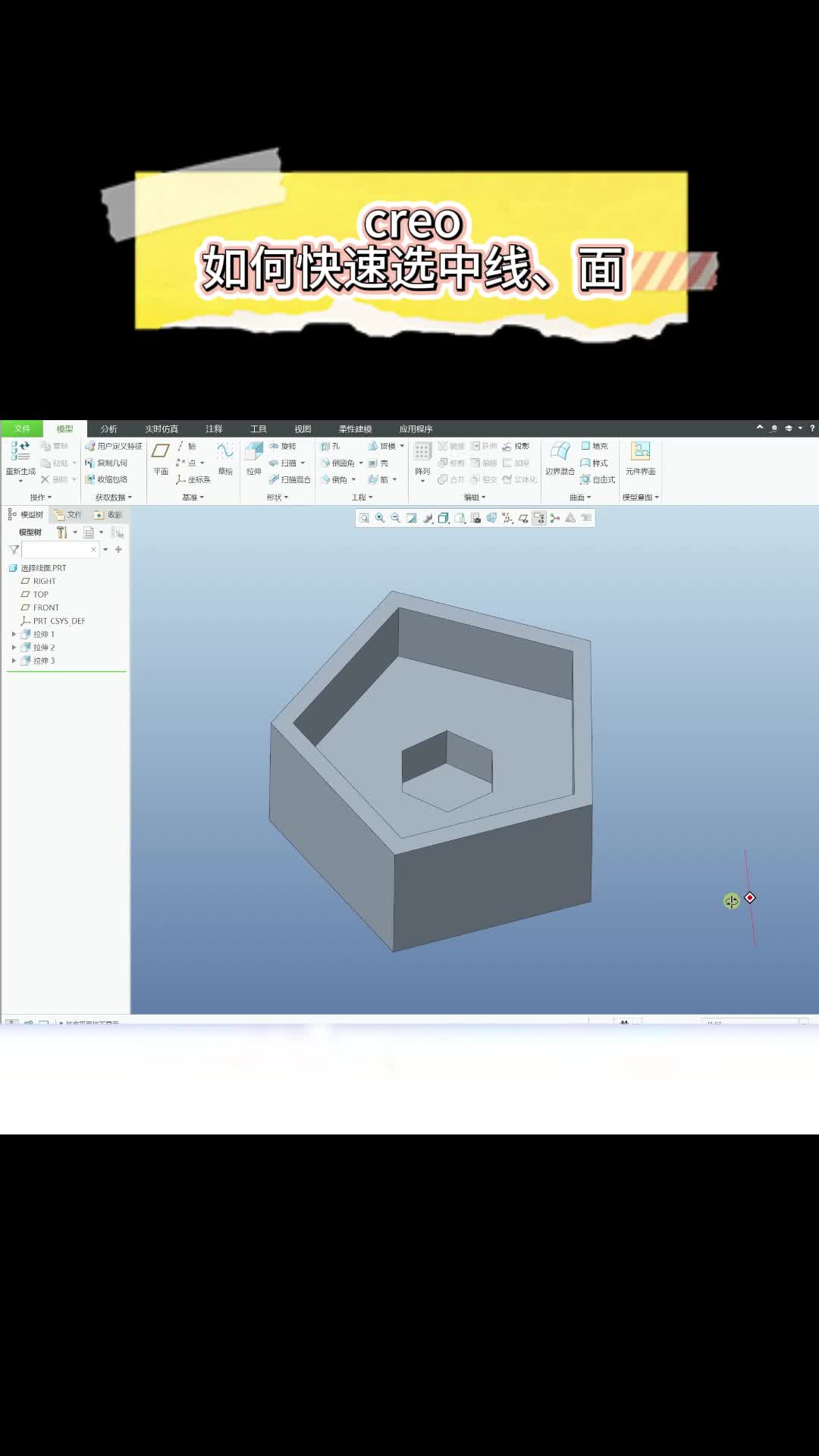Open the 倒圆角 (Round) dropdown arrow
Viewport: 819px width, 1456px height.
[361, 463]
